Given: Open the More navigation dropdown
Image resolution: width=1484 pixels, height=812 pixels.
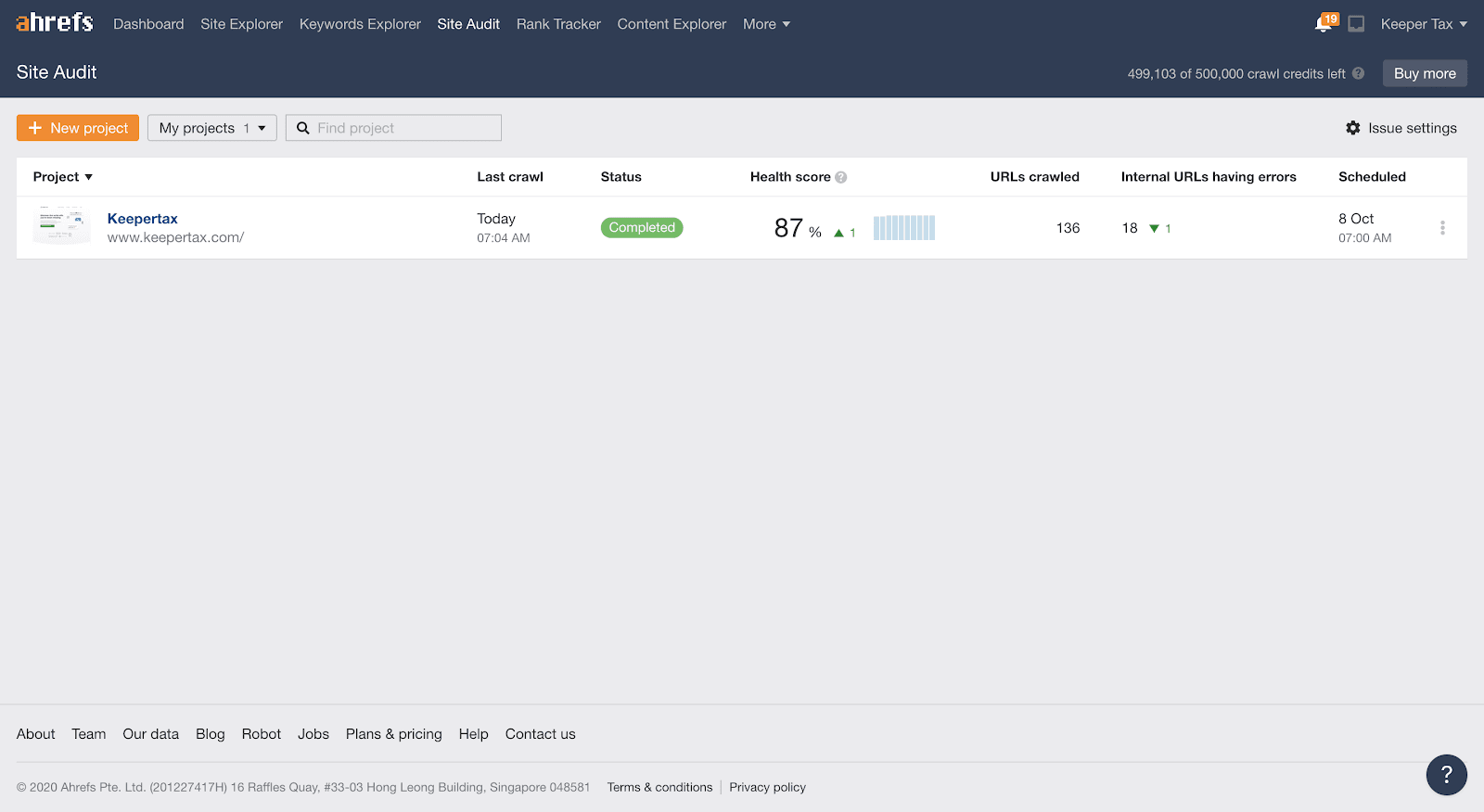Looking at the screenshot, I should pos(766,24).
